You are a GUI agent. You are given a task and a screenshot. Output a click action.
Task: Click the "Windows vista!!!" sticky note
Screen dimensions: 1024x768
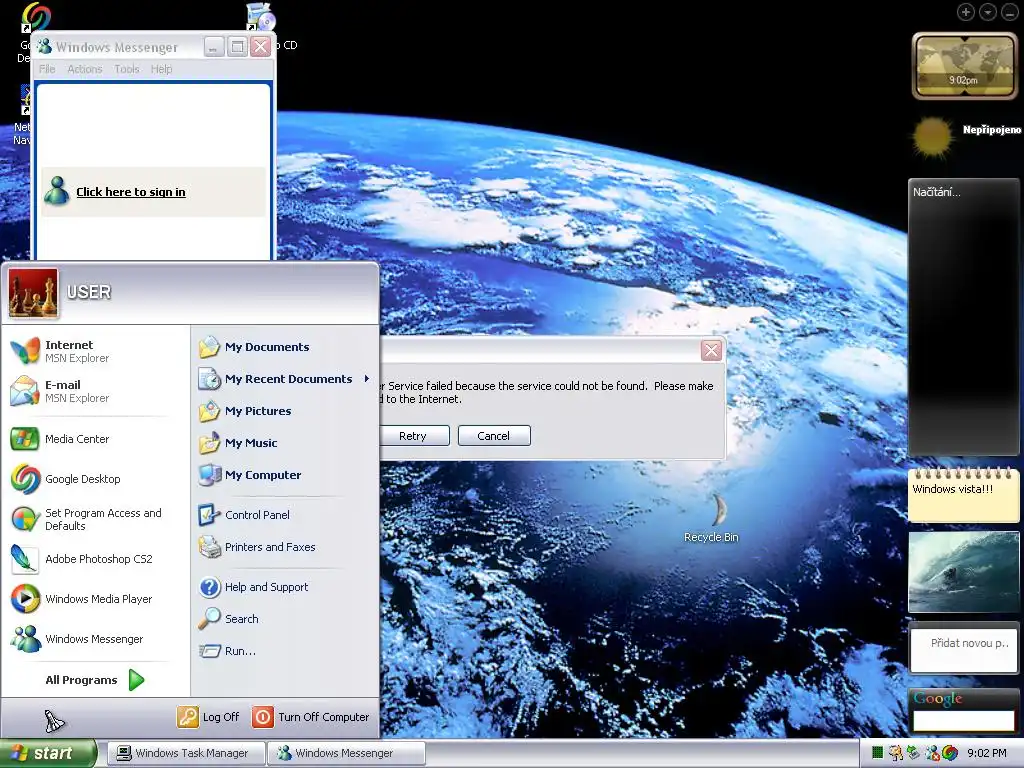tap(964, 496)
